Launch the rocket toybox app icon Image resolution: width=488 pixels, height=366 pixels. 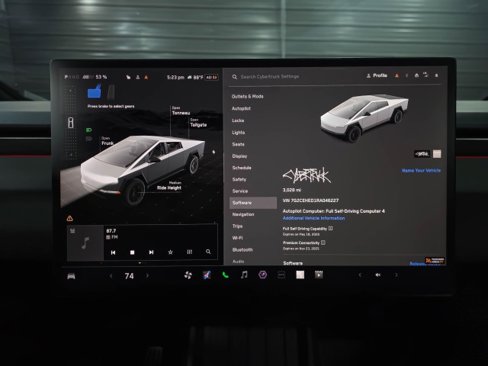(207, 275)
